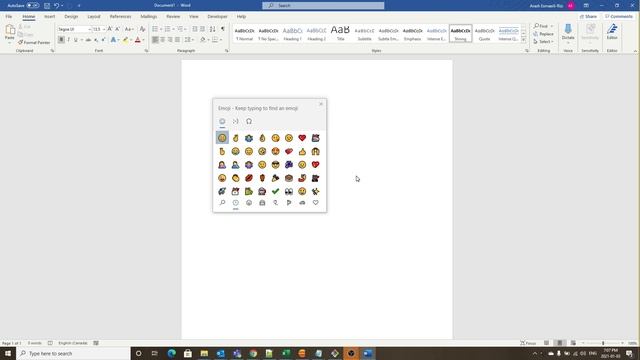Open the Home ribbon tab
This screenshot has height=360, width=640.
click(29, 17)
